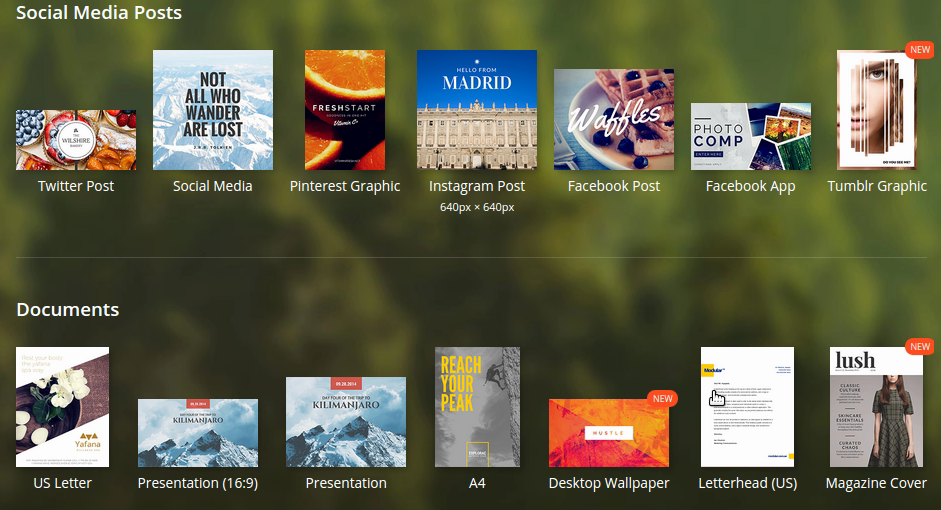The height and width of the screenshot is (510, 941).
Task: Click the NEW badge on Tumblr Graphic
Action: pos(918,49)
